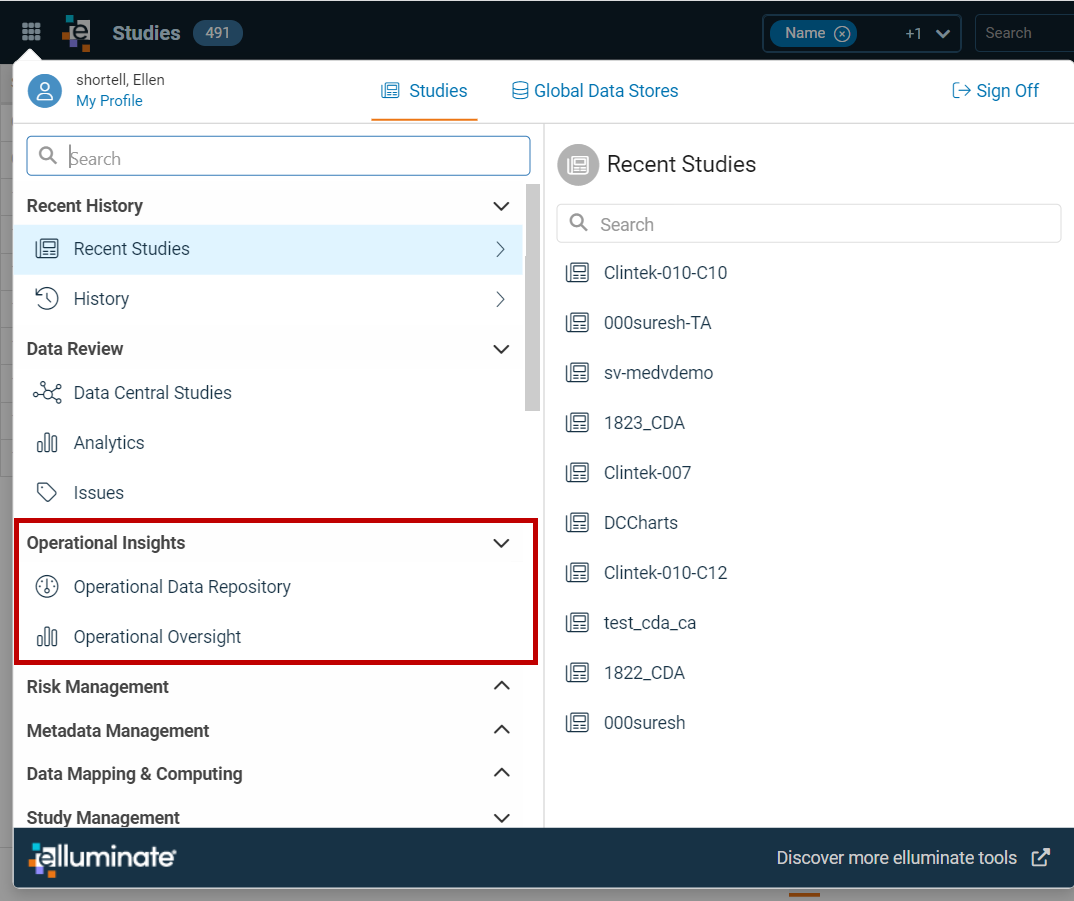Click the elluminate footer logo
This screenshot has width=1074, height=901.
pos(103,858)
